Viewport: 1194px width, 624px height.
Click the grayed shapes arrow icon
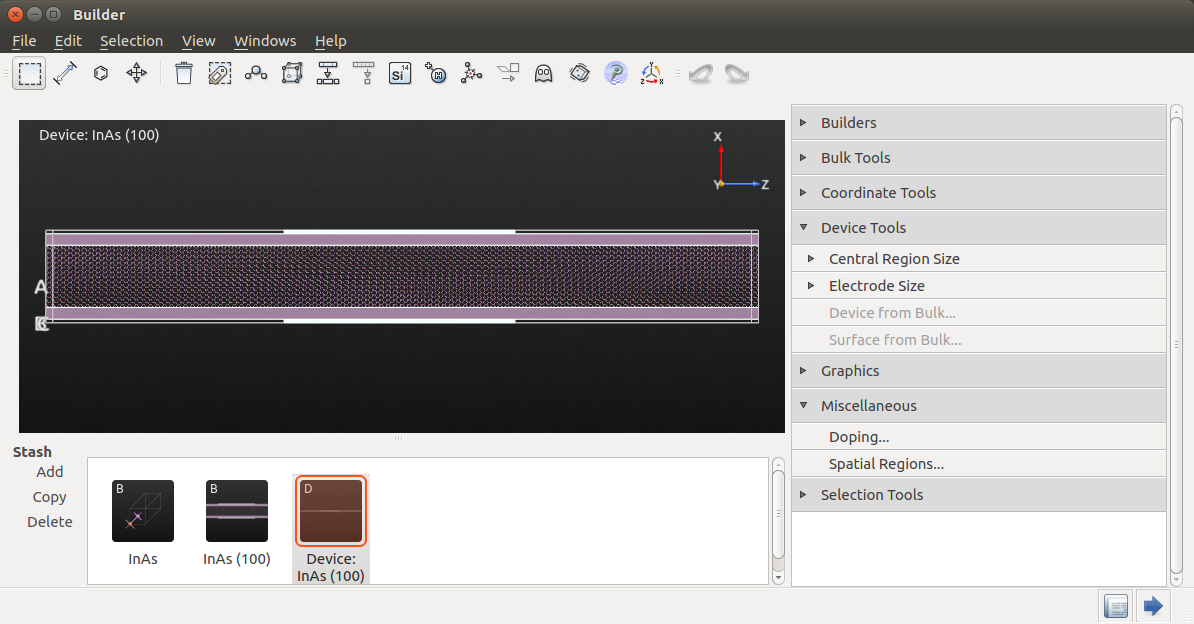508,73
